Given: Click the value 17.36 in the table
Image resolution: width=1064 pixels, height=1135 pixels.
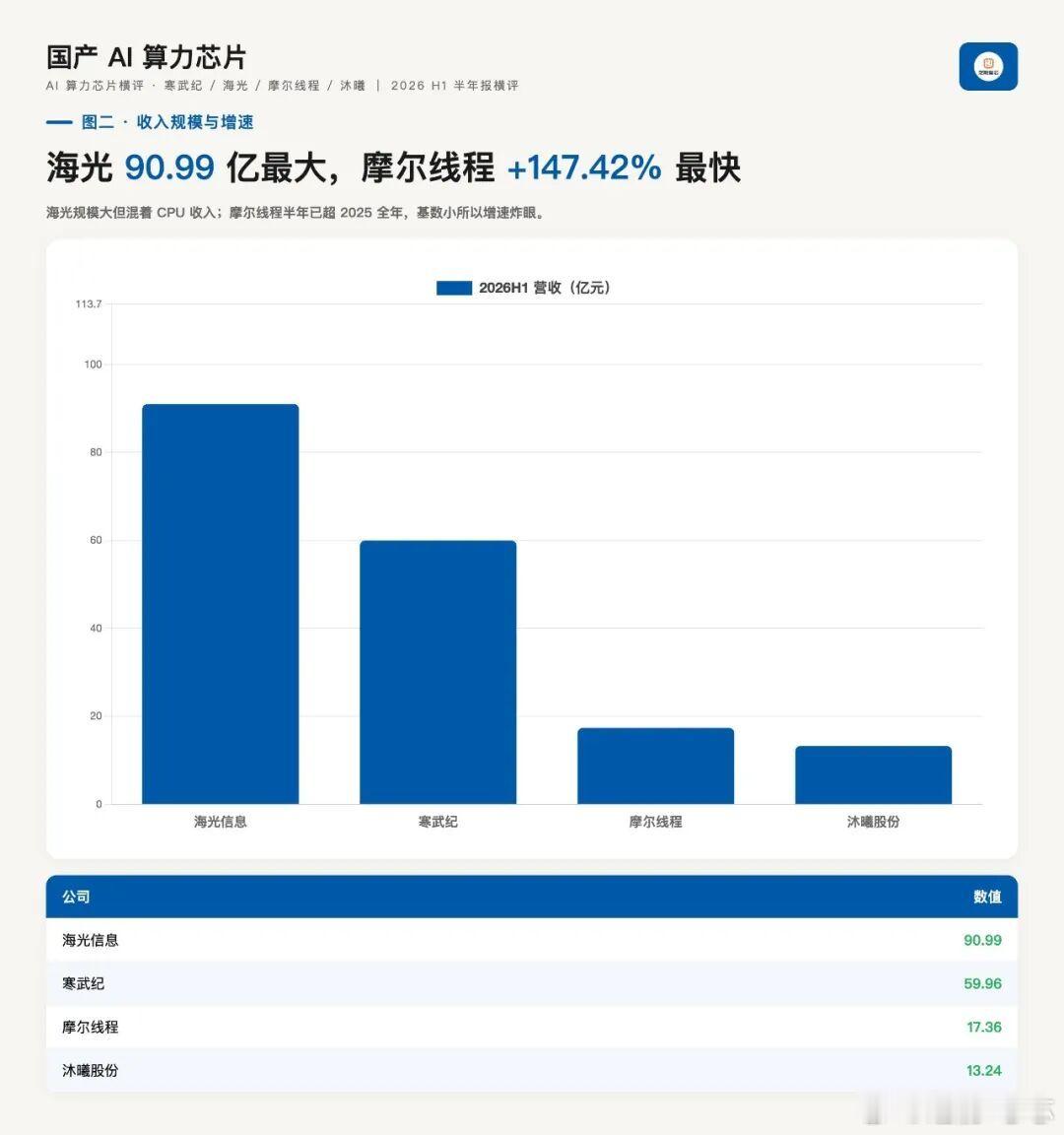Looking at the screenshot, I should pos(983,1028).
